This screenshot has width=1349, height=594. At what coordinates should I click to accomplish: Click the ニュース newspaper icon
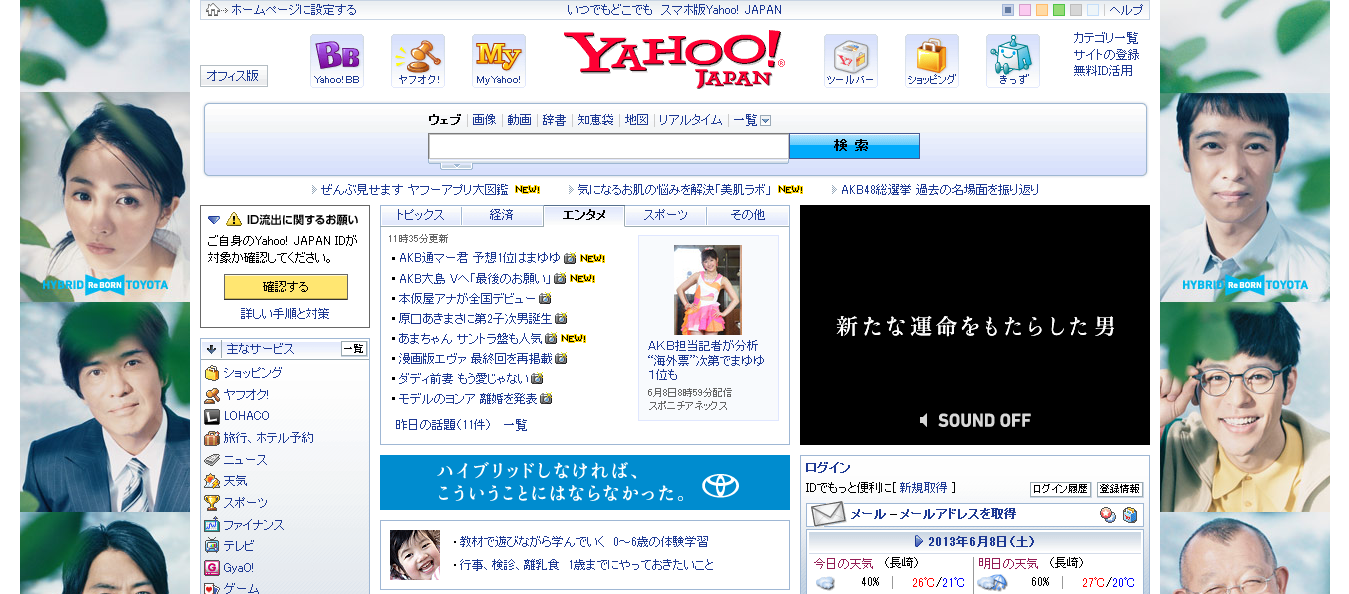(x=212, y=460)
